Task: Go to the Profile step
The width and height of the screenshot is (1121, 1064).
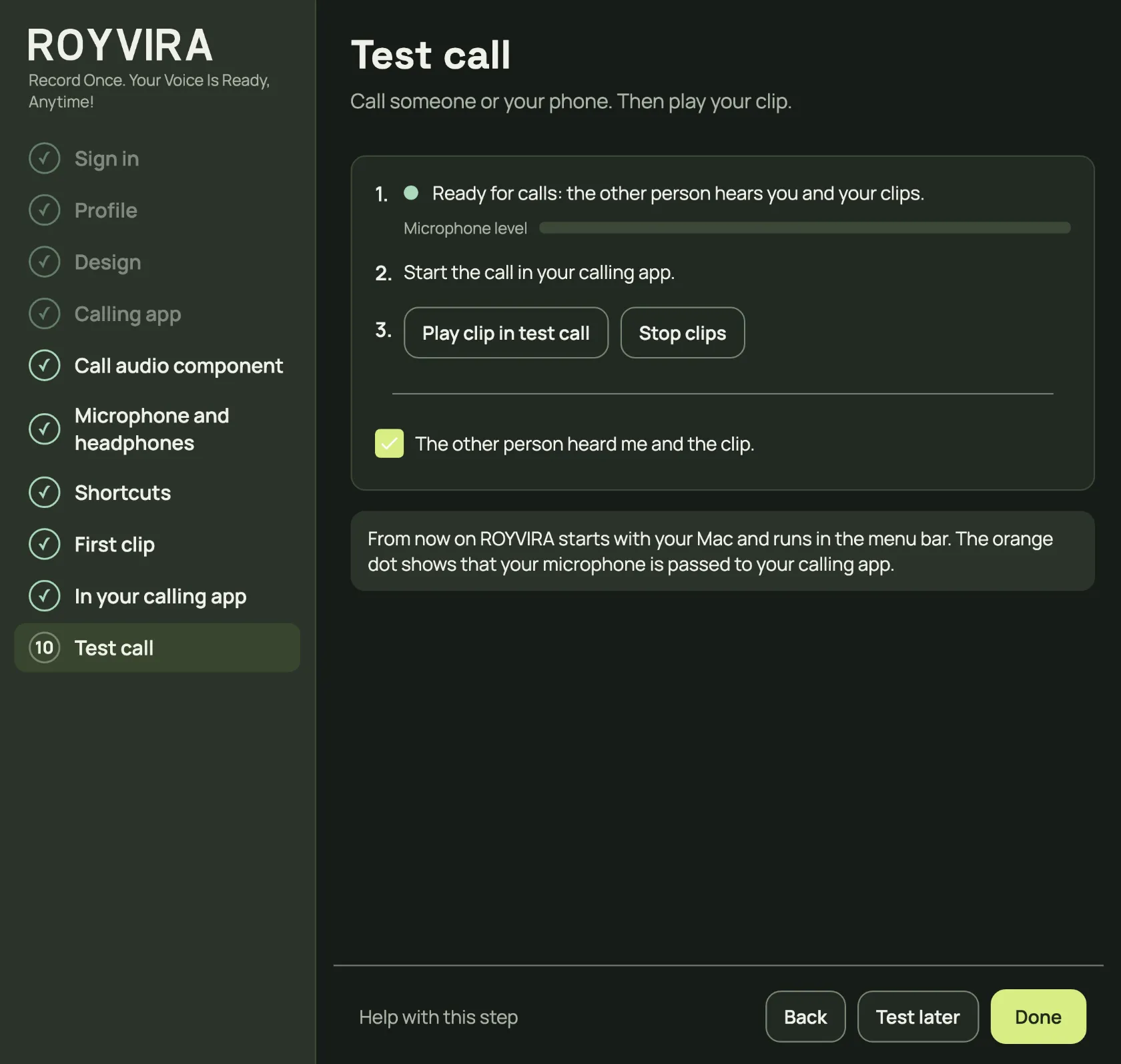Action: (157, 210)
